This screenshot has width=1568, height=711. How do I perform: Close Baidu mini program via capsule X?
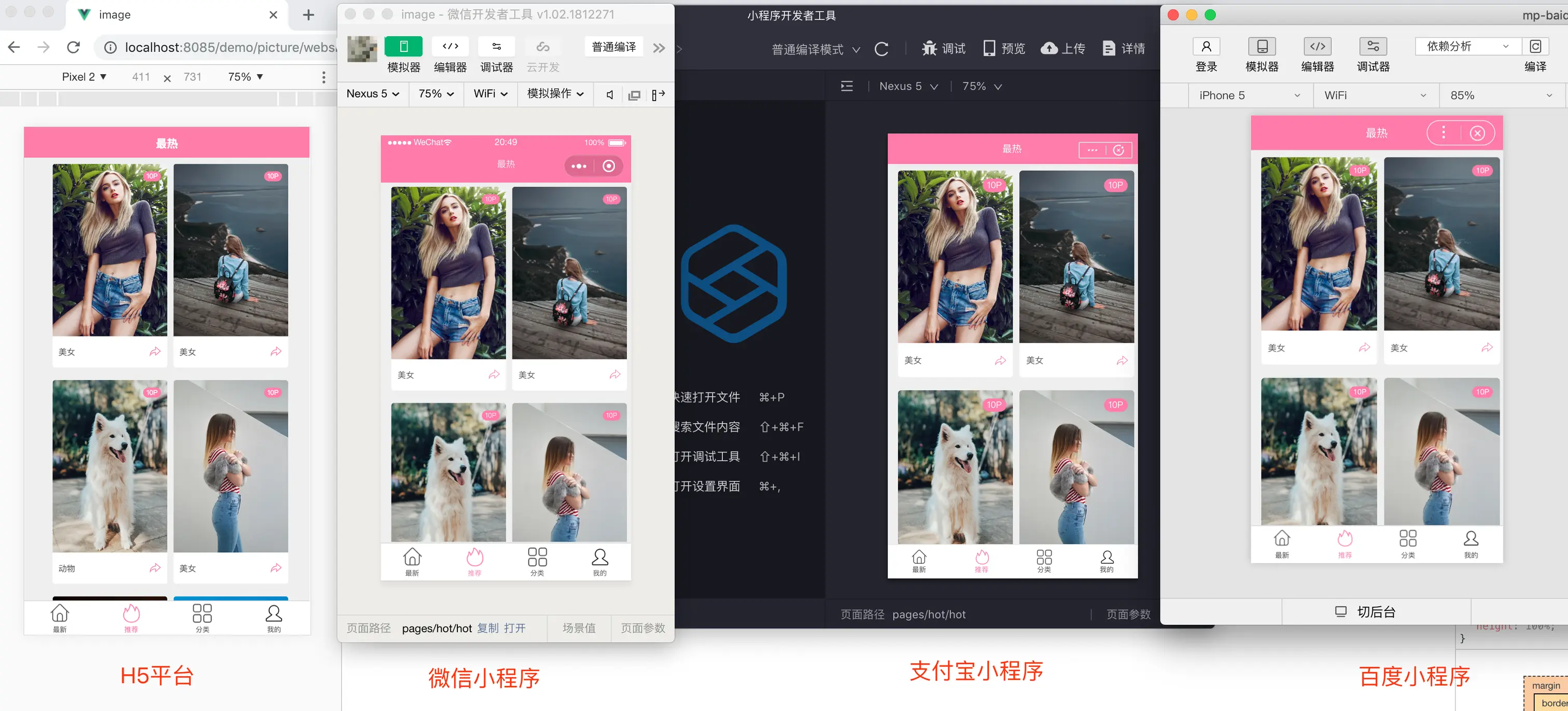point(1477,133)
